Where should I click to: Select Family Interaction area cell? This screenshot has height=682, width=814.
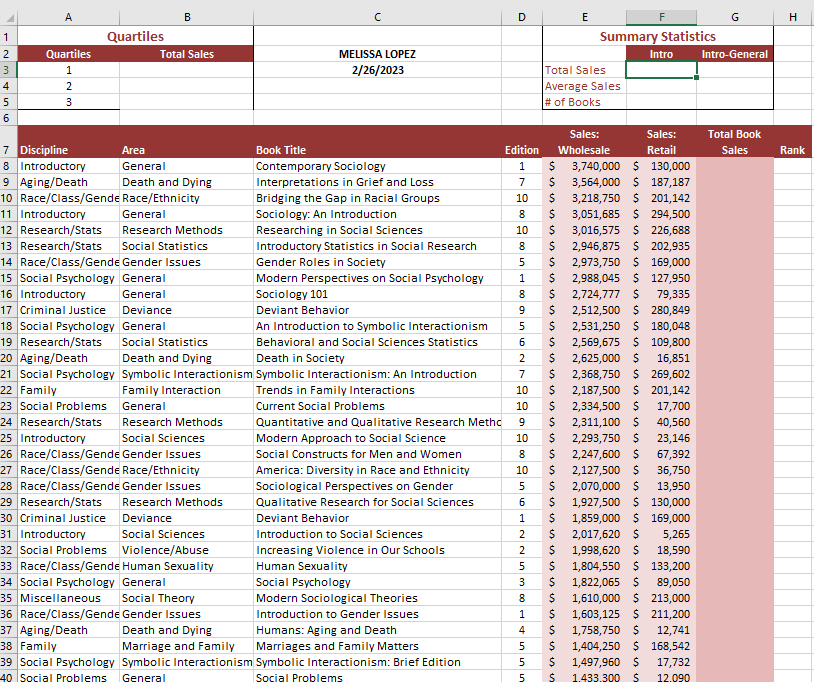(187, 390)
